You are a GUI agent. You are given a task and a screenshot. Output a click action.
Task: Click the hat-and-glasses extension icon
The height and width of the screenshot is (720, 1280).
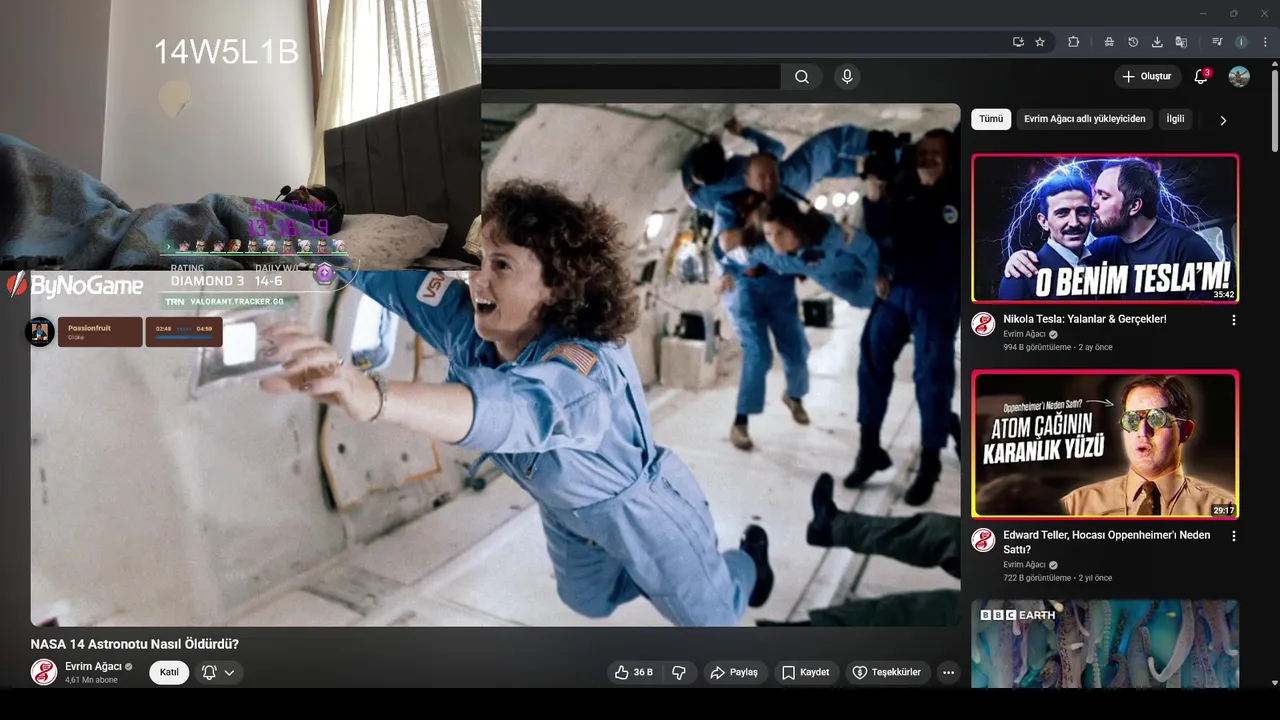point(1109,42)
